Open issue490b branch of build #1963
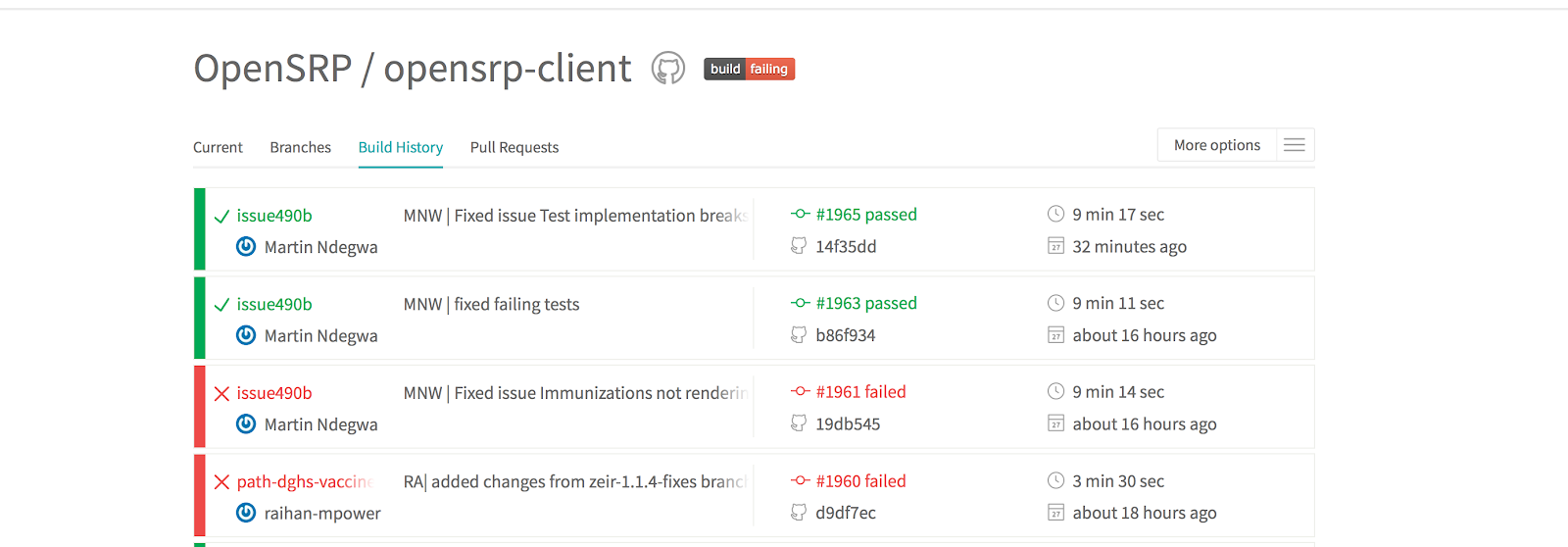The height and width of the screenshot is (547, 1568). [x=274, y=304]
